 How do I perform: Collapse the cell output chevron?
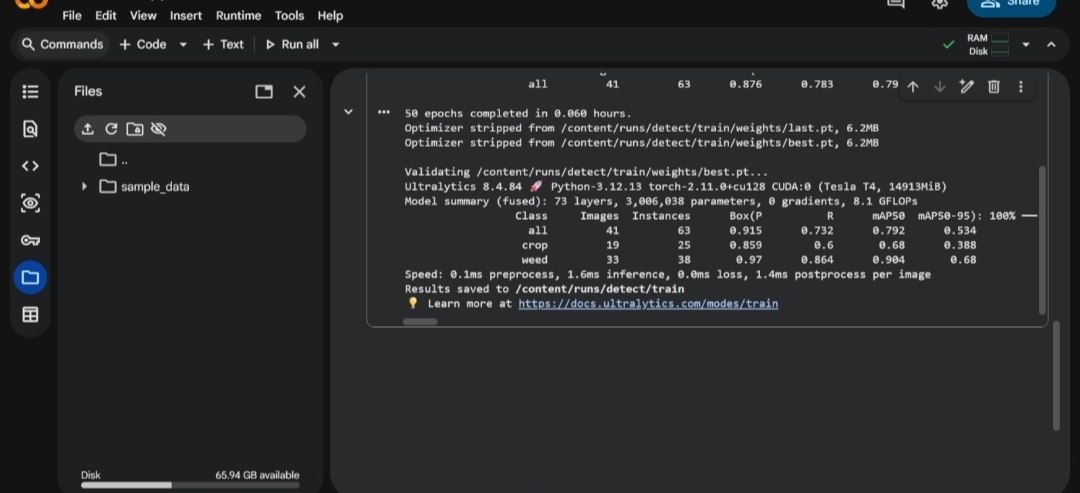click(x=349, y=112)
